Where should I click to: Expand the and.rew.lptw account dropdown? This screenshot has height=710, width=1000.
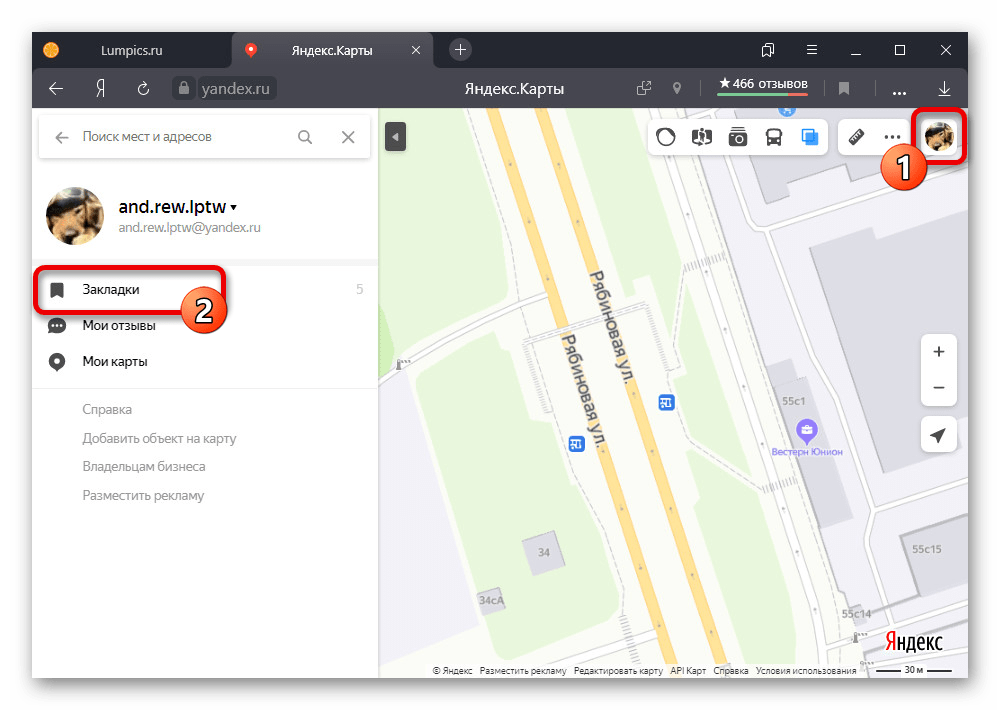tap(177, 207)
